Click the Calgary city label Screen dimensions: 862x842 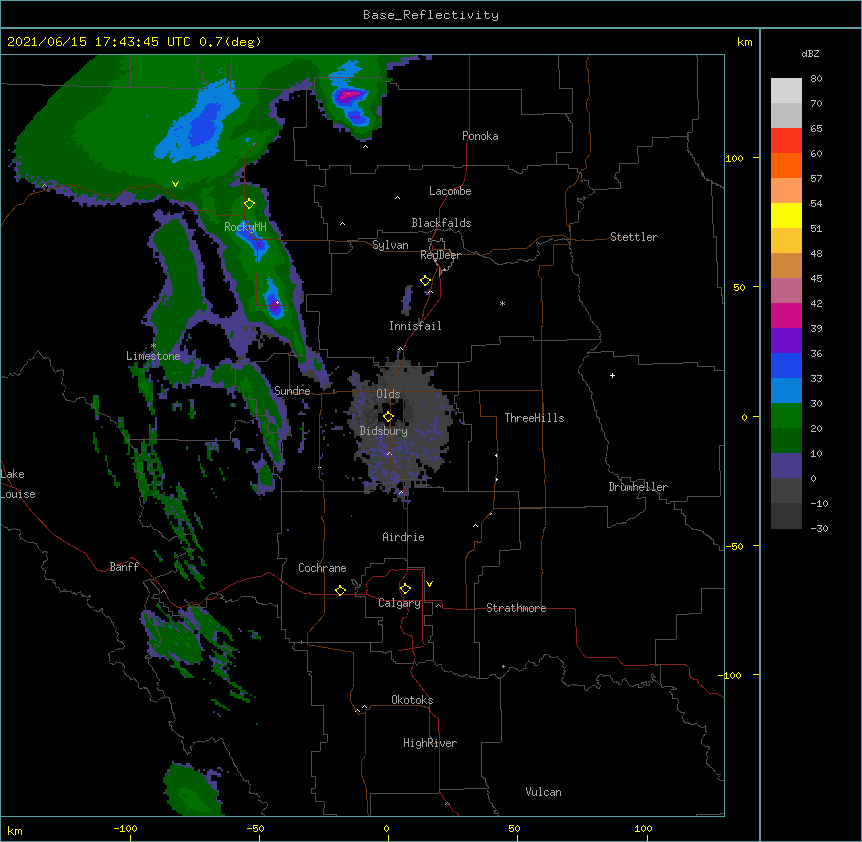[x=399, y=603]
